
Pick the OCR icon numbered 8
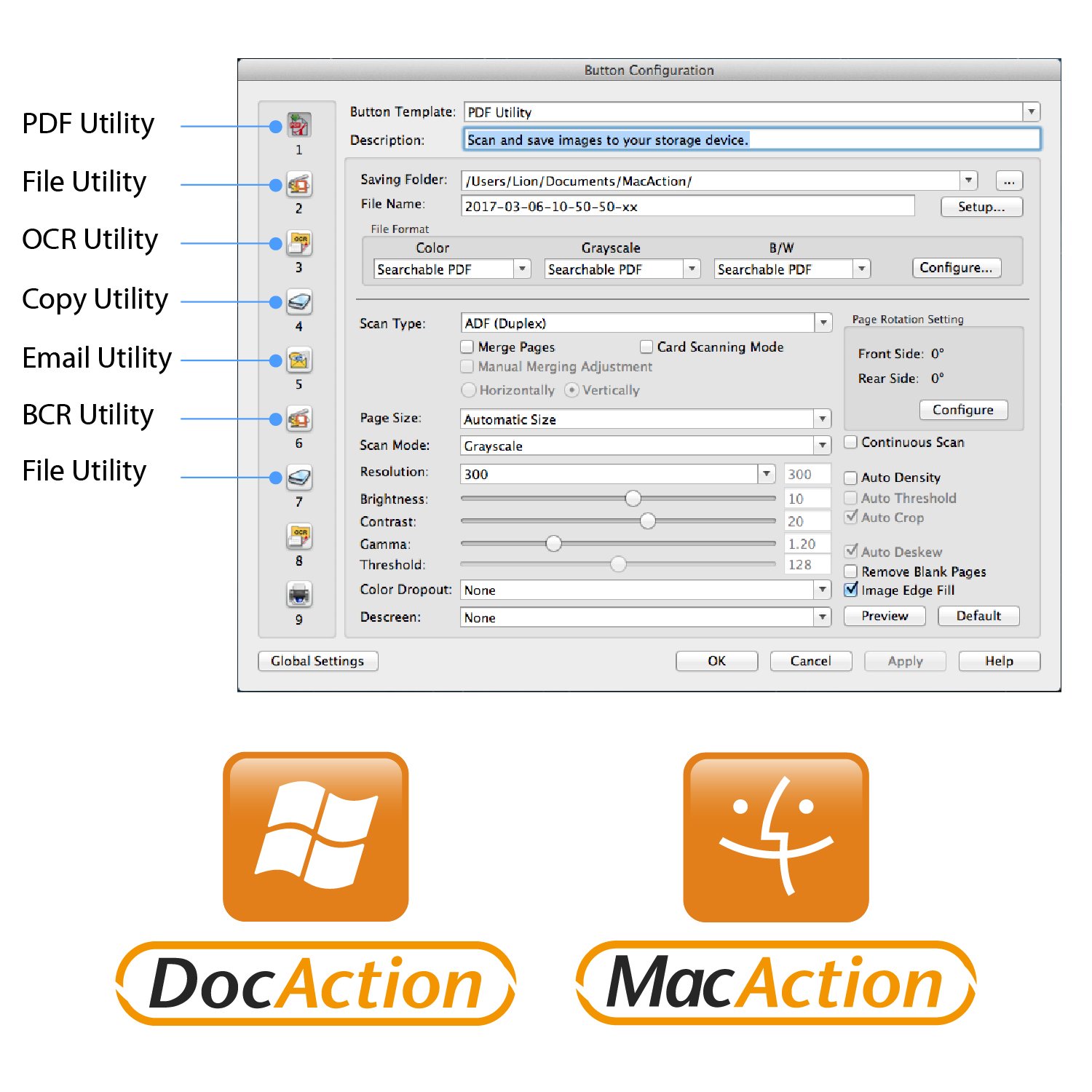tap(298, 537)
